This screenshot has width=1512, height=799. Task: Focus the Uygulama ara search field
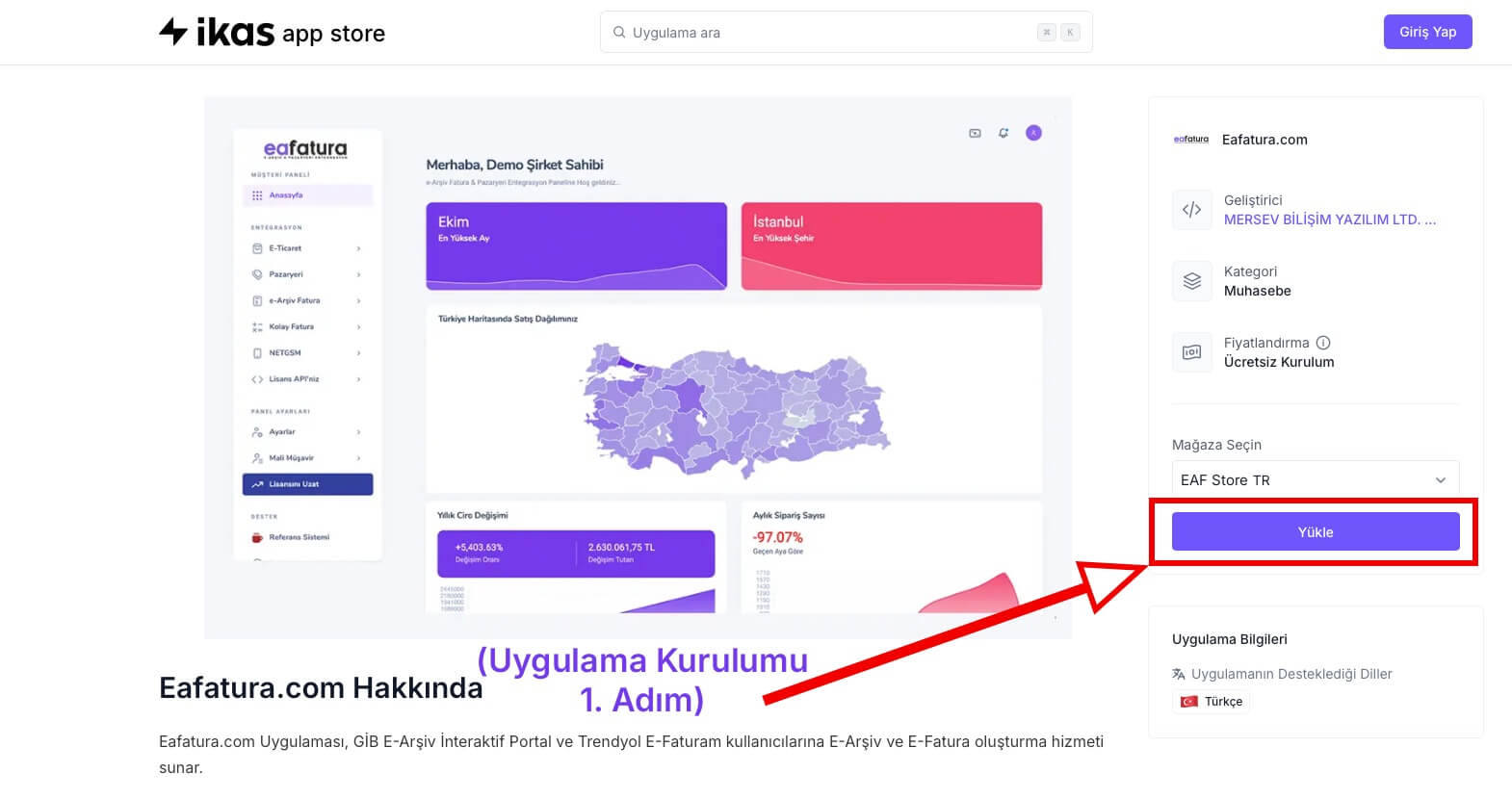pyautogui.click(x=828, y=33)
